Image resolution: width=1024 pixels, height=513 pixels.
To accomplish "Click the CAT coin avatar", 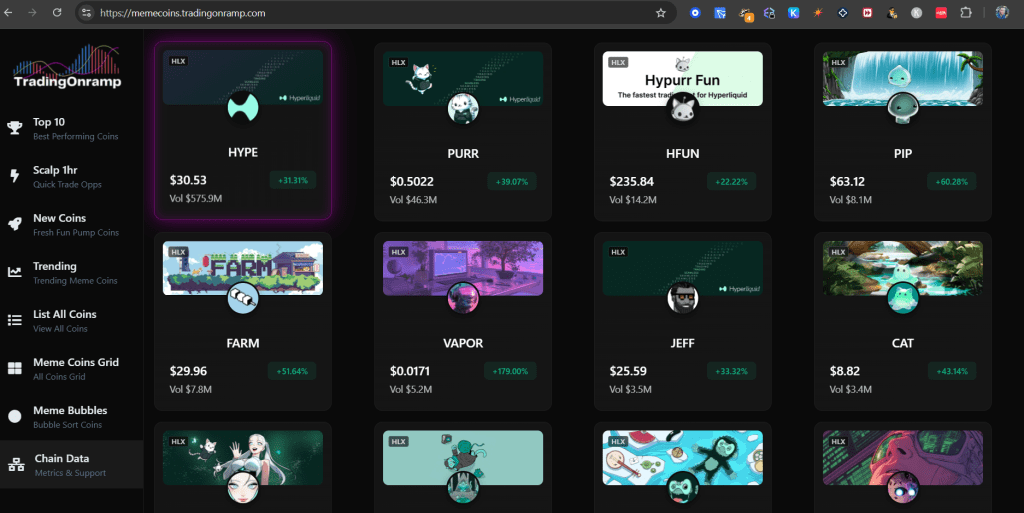I will coord(903,298).
